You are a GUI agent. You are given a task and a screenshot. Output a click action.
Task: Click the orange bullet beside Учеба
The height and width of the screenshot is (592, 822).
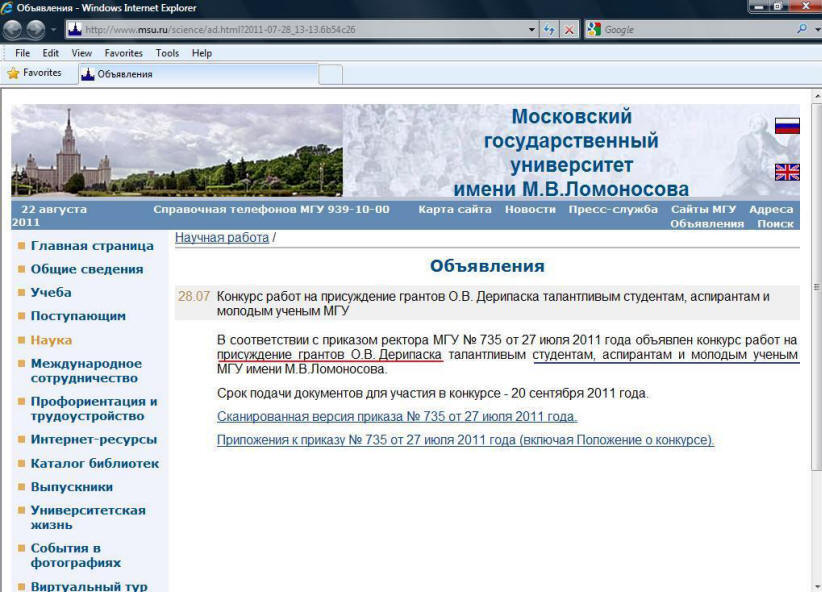point(21,293)
